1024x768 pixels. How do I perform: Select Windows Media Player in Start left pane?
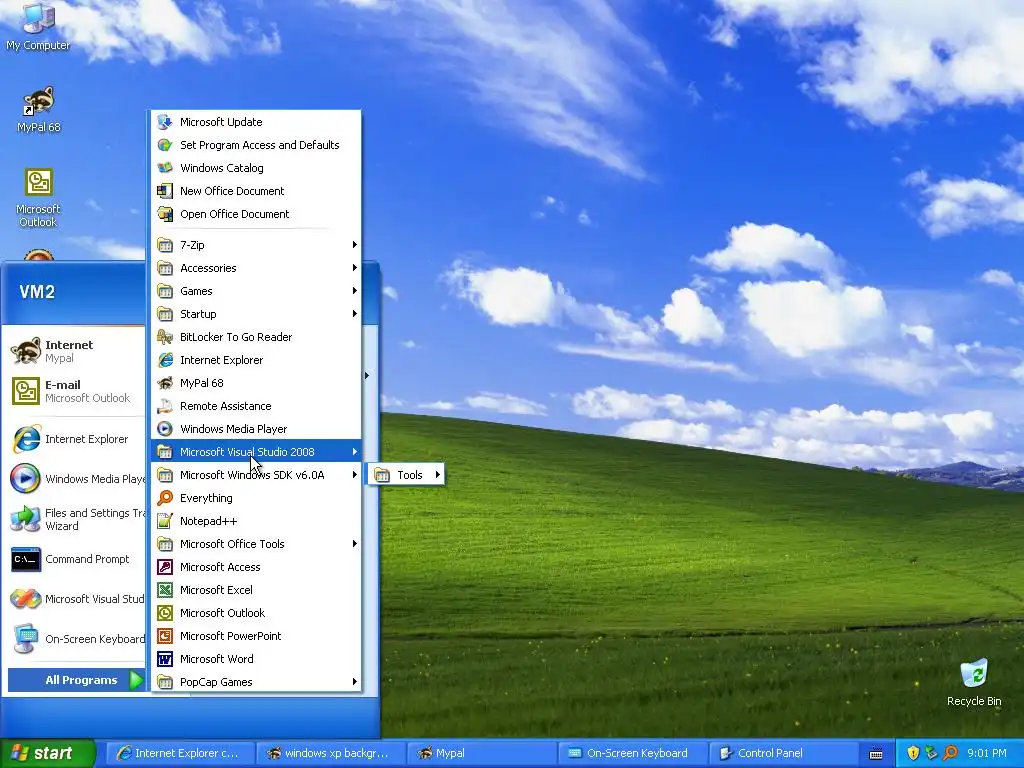tap(76, 479)
